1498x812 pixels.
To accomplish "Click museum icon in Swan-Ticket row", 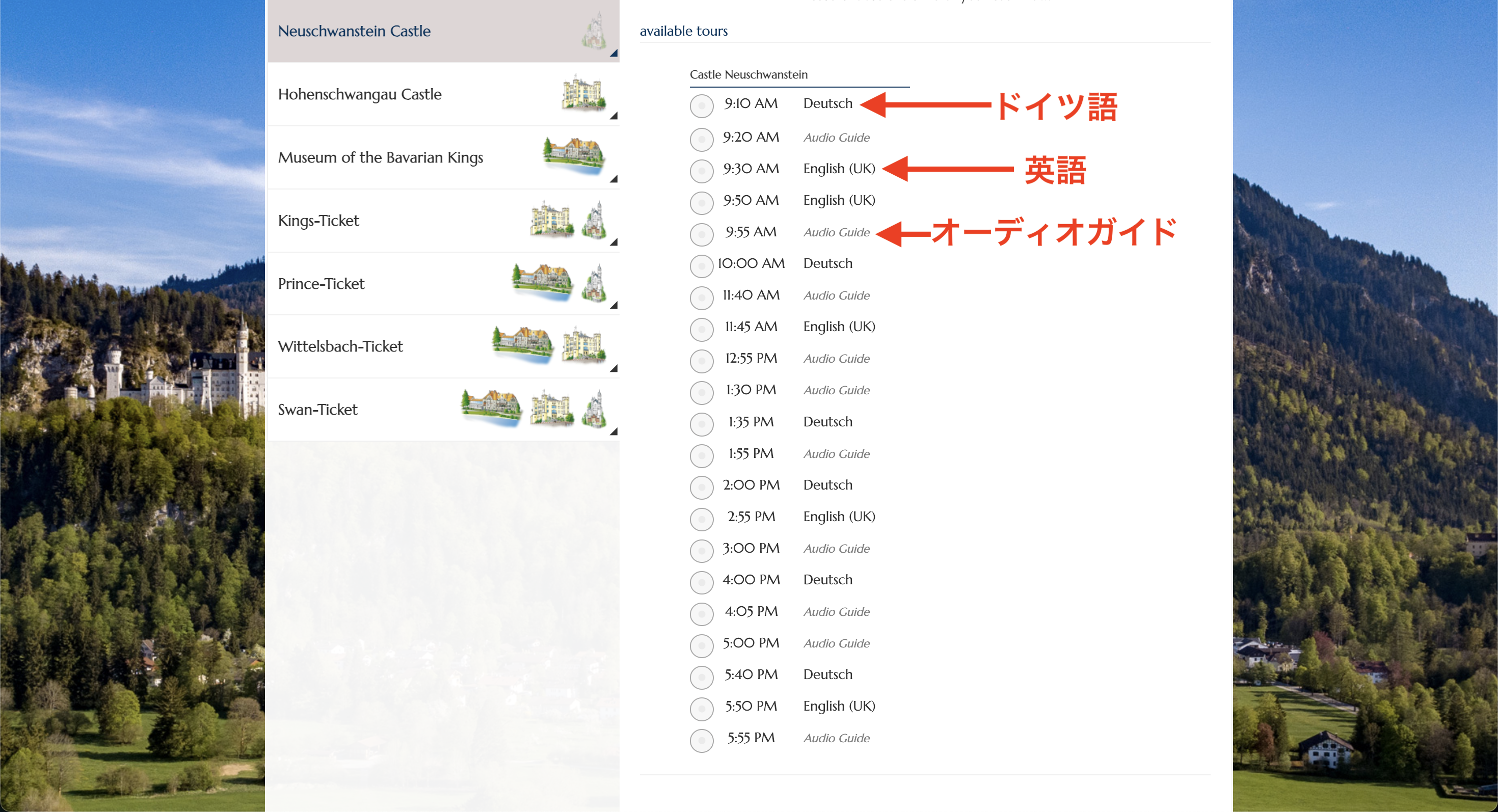I will 491,408.
